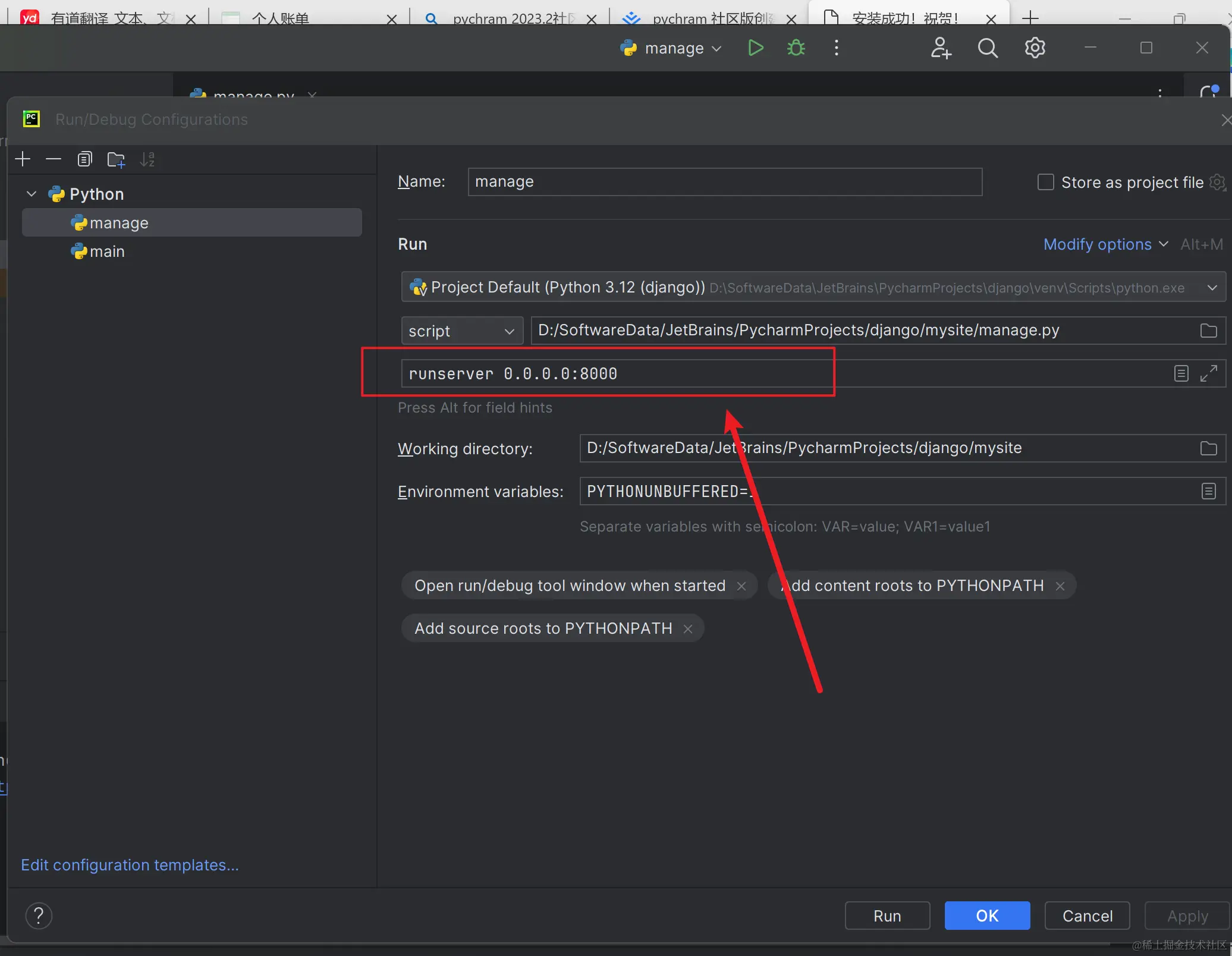Open the script type dropdown

coord(461,331)
